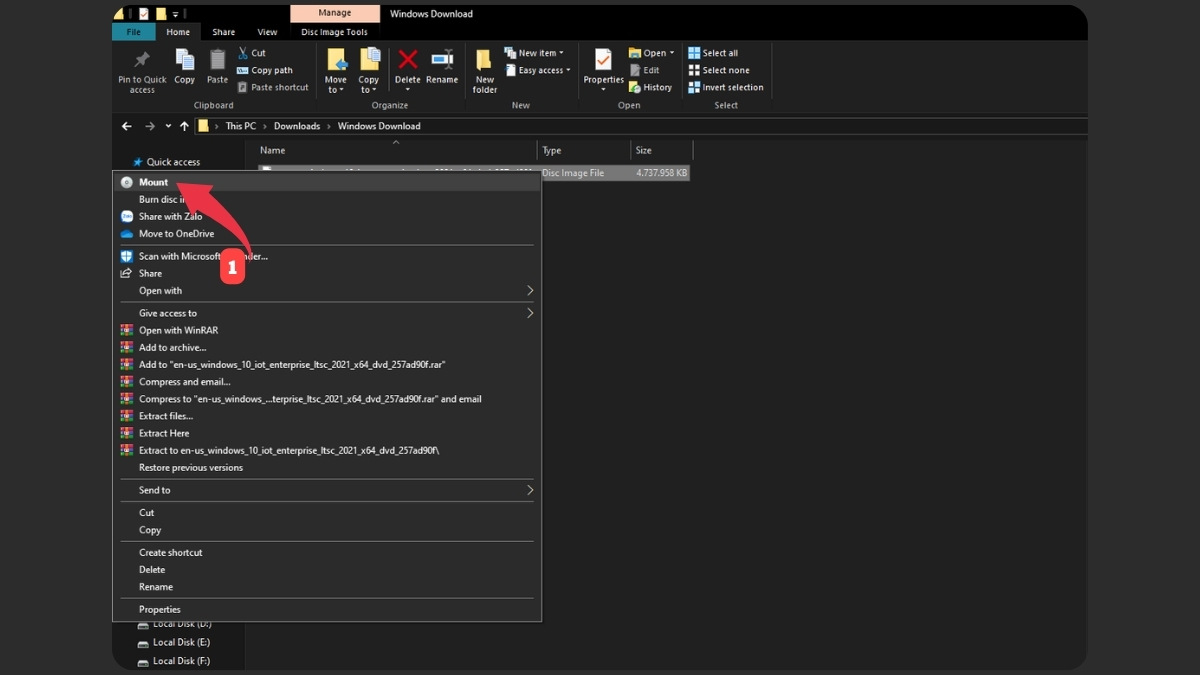Expand the Open with submenu
The width and height of the screenshot is (1200, 675).
point(160,291)
